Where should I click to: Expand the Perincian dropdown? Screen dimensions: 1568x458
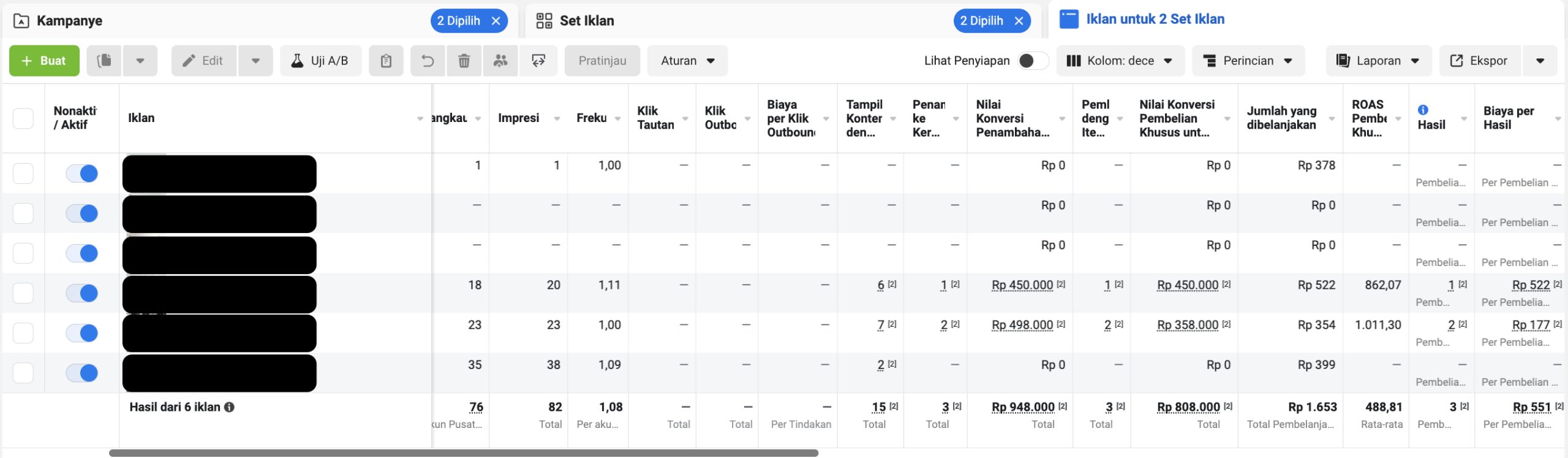point(1248,61)
